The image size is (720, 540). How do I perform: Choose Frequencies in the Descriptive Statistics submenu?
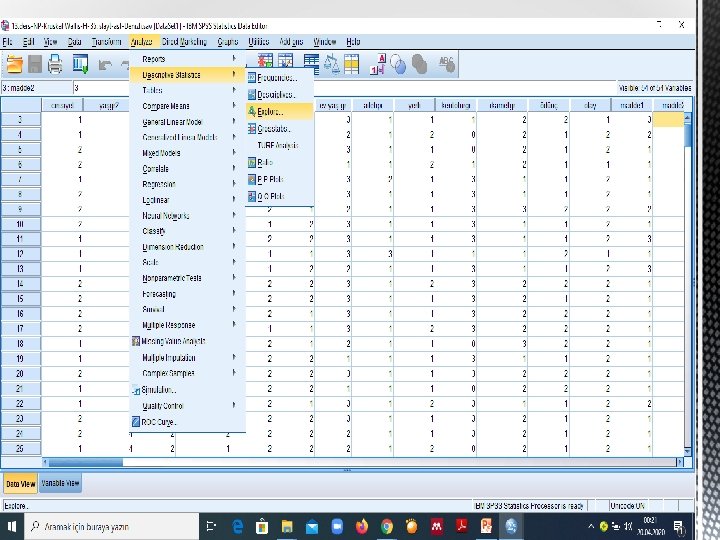pyautogui.click(x=280, y=78)
